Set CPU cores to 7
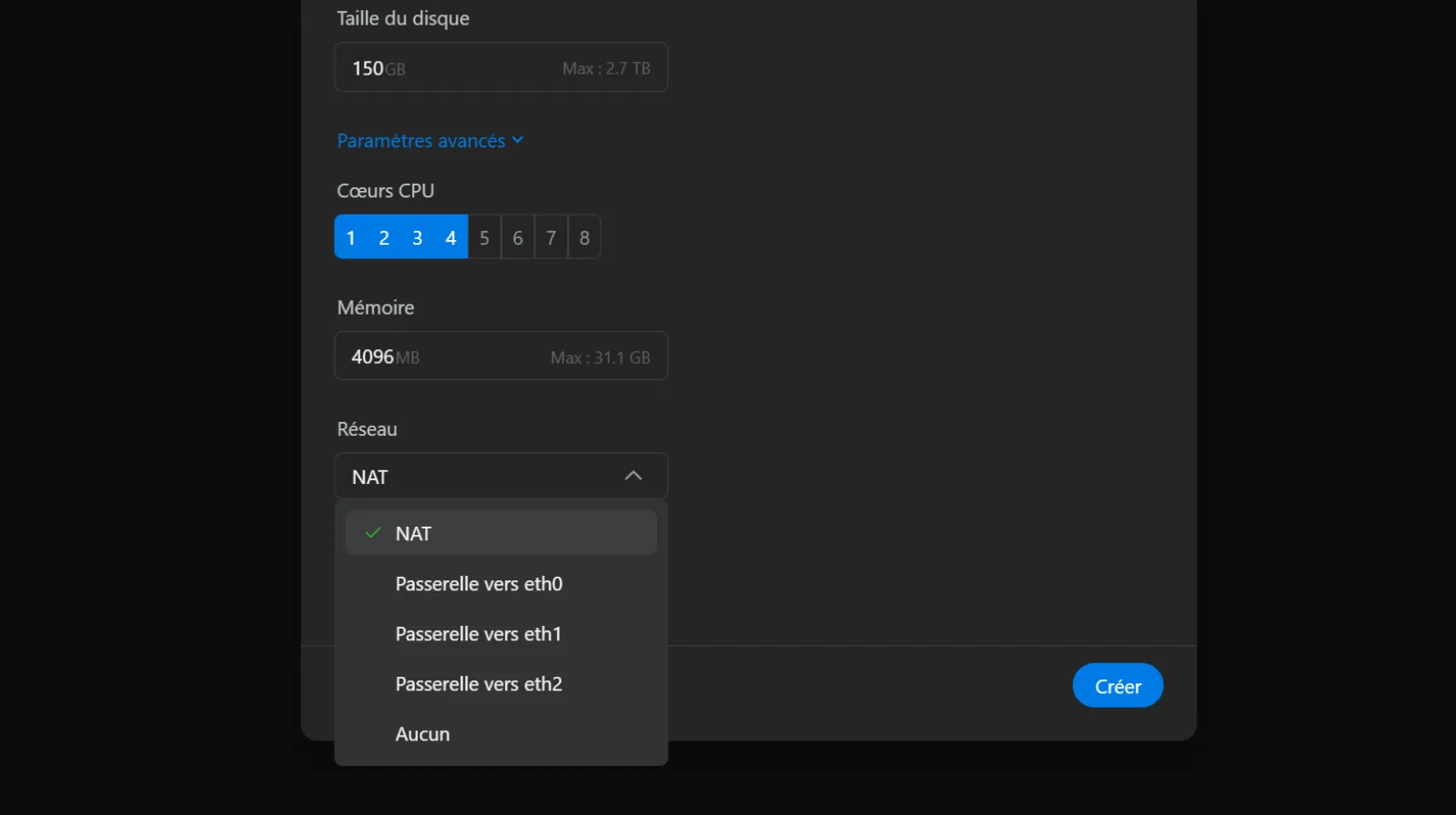The image size is (1456, 815). pos(551,237)
